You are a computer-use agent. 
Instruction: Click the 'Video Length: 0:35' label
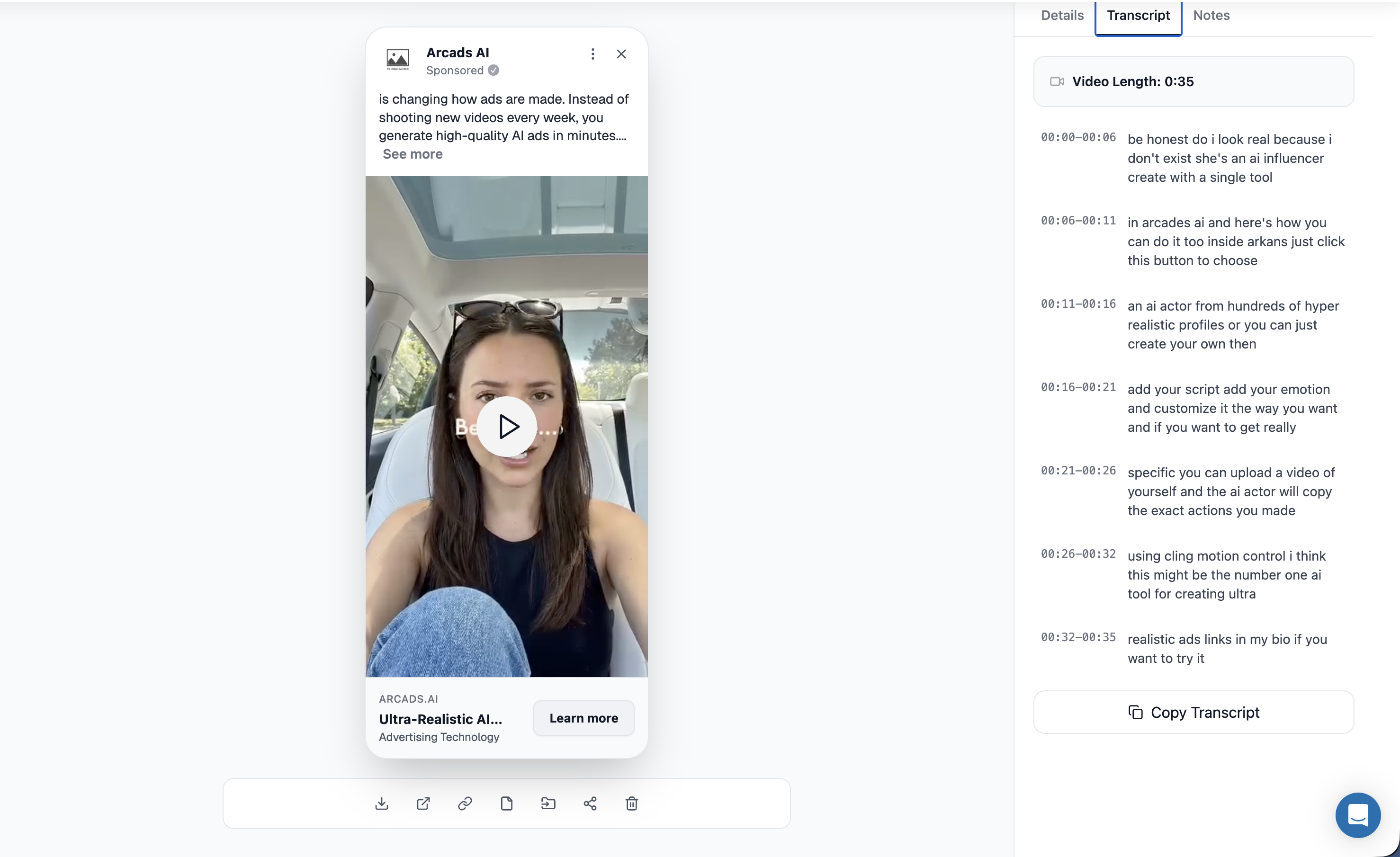tap(1132, 82)
